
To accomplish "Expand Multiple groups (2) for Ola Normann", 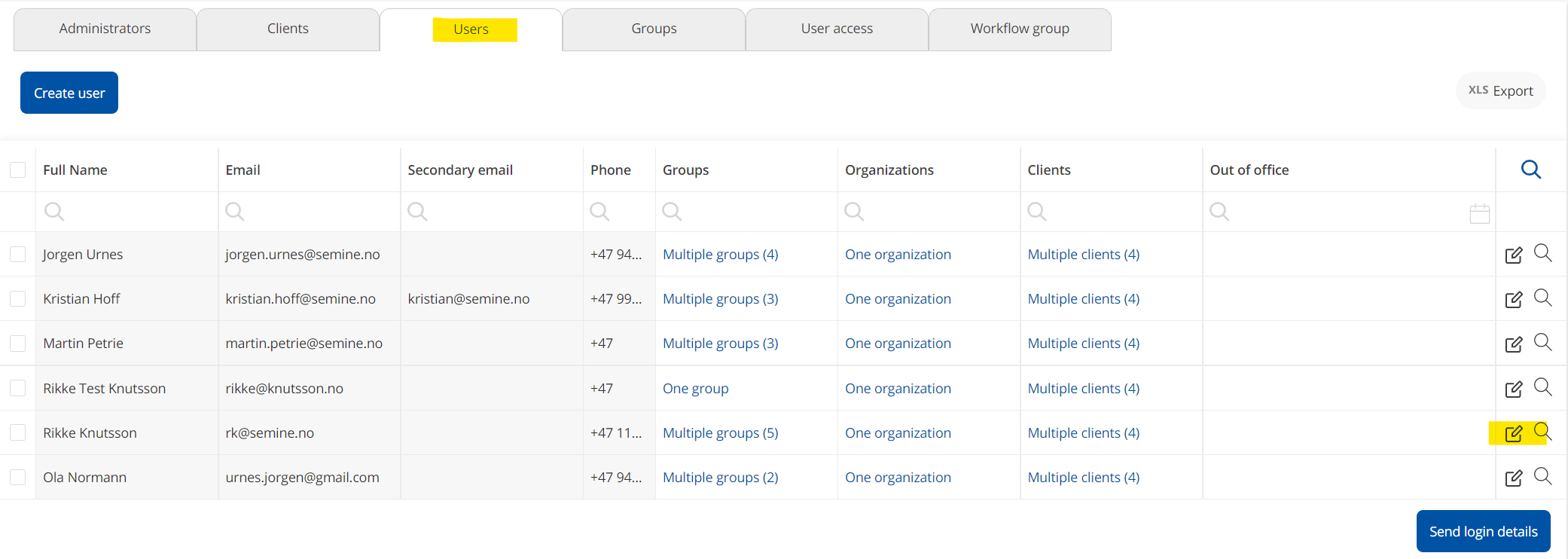I will (720, 478).
